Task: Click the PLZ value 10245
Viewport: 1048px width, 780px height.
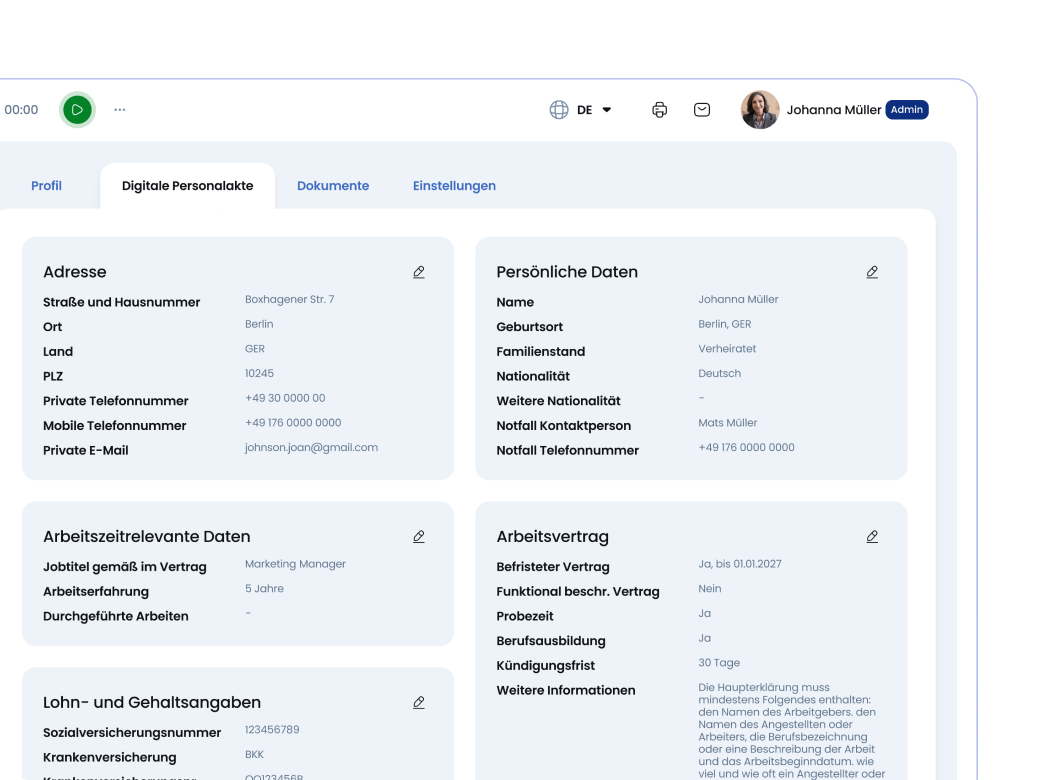Action: 259,374
